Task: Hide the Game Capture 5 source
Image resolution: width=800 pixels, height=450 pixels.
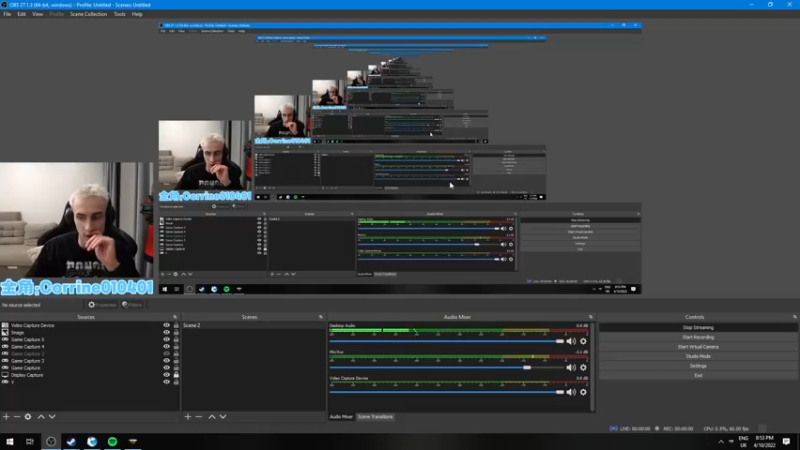Action: pos(166,339)
